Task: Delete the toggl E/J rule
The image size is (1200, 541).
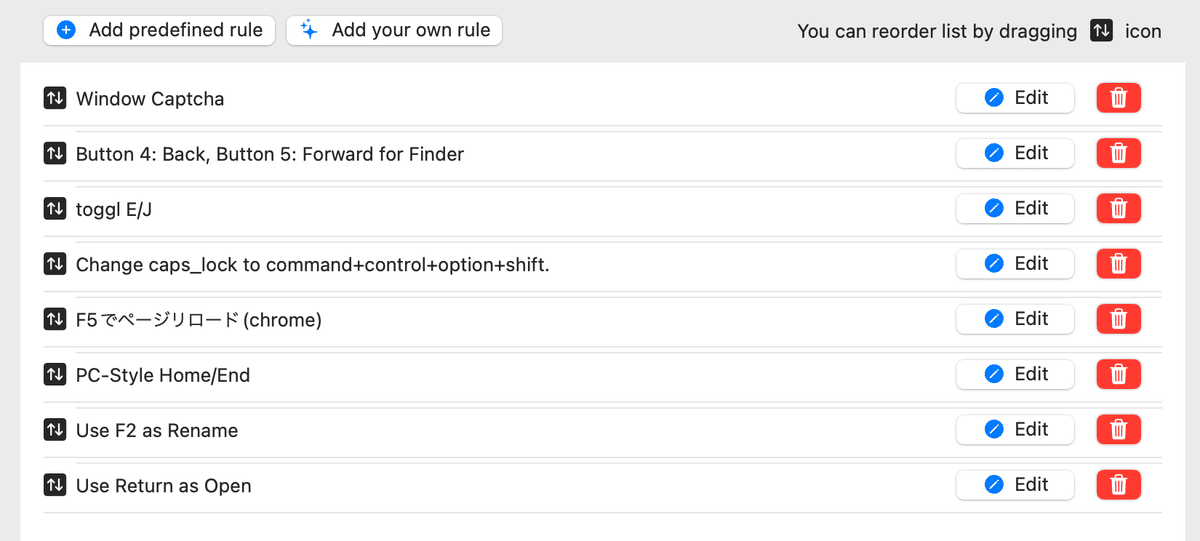Action: point(1119,208)
